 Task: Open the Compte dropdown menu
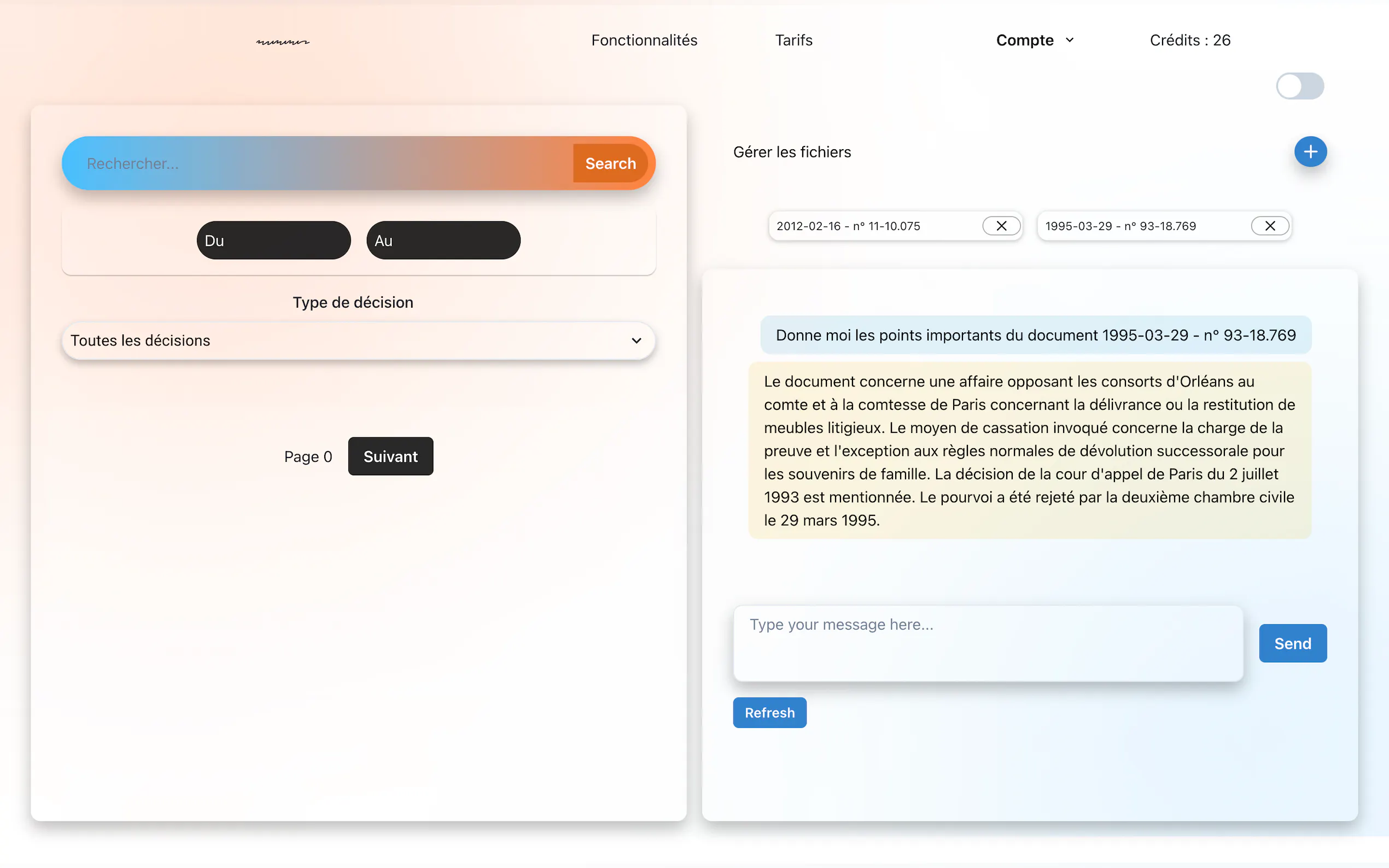pyautogui.click(x=1024, y=40)
